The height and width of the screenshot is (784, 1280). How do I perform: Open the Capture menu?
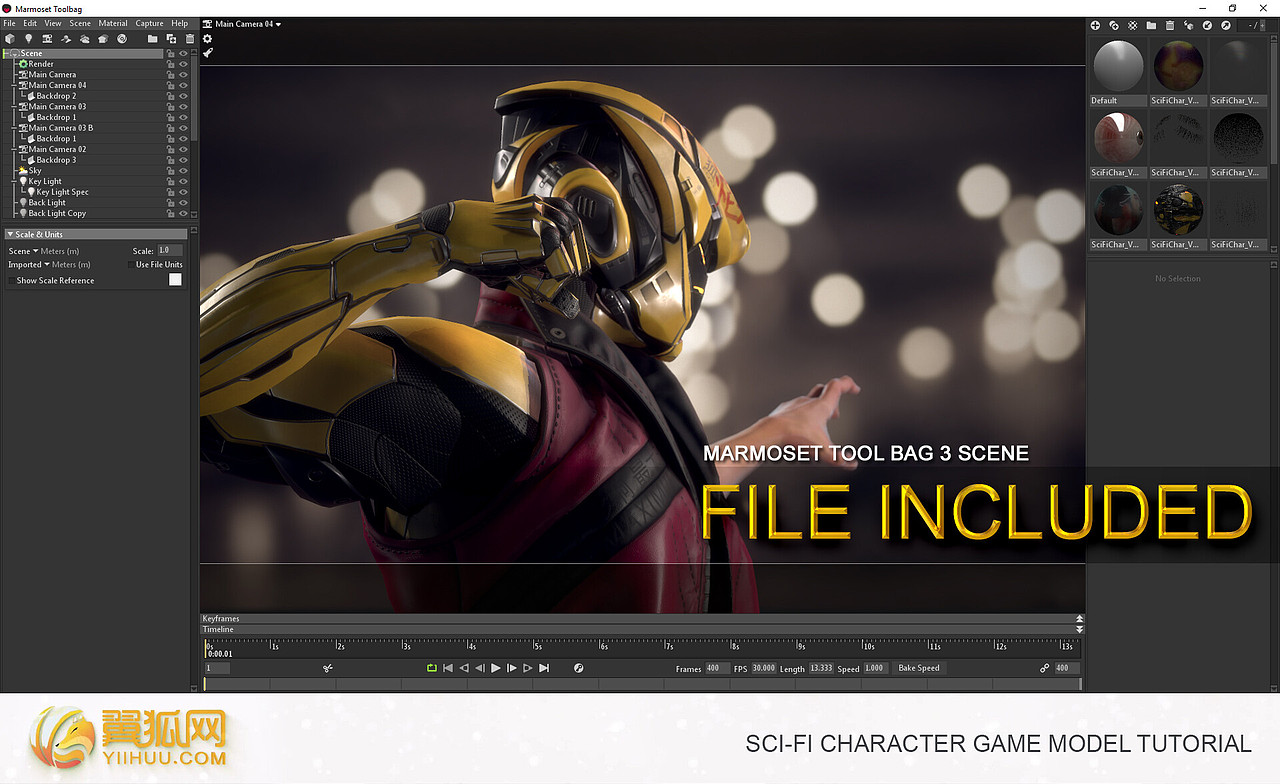pos(149,23)
